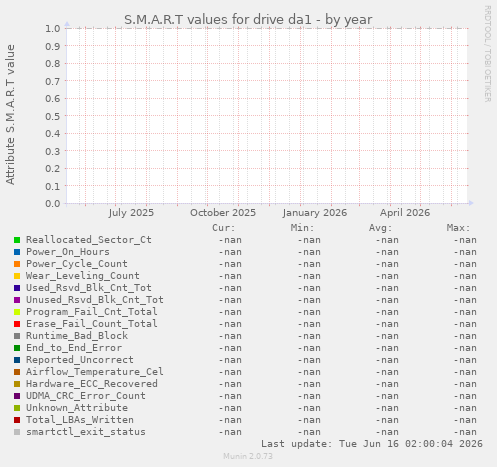497x467 pixels.
Task: Select the Unknown_Attribute legend label
Action: click(x=77, y=408)
